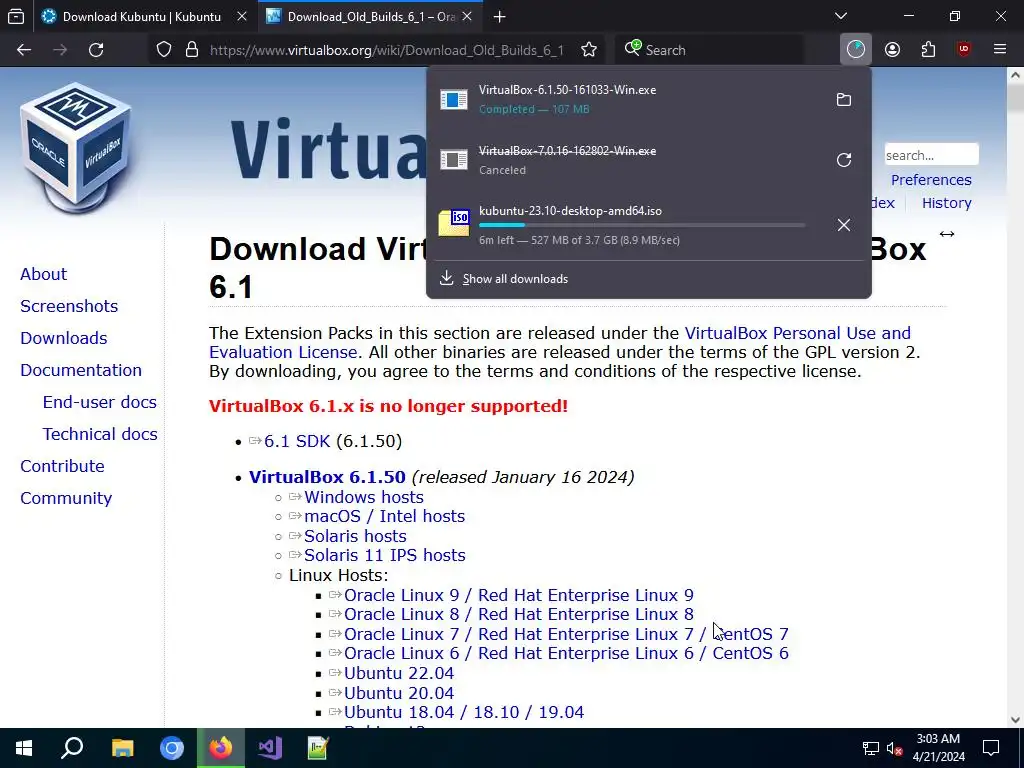
Task: Open the Preferences link
Action: pyautogui.click(x=931, y=180)
